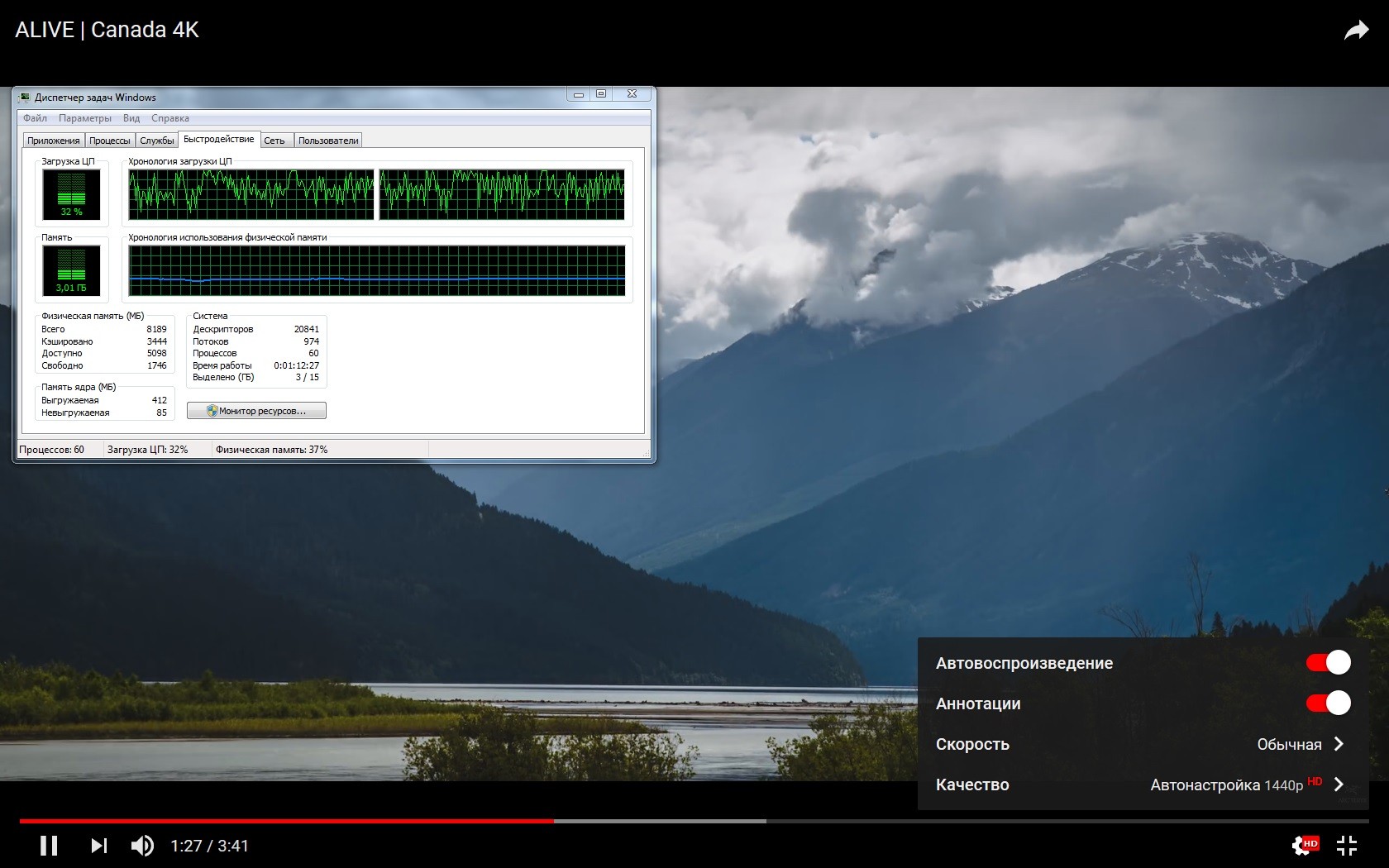Toggle the Автовоспроизведение autoplay switch

(1328, 663)
